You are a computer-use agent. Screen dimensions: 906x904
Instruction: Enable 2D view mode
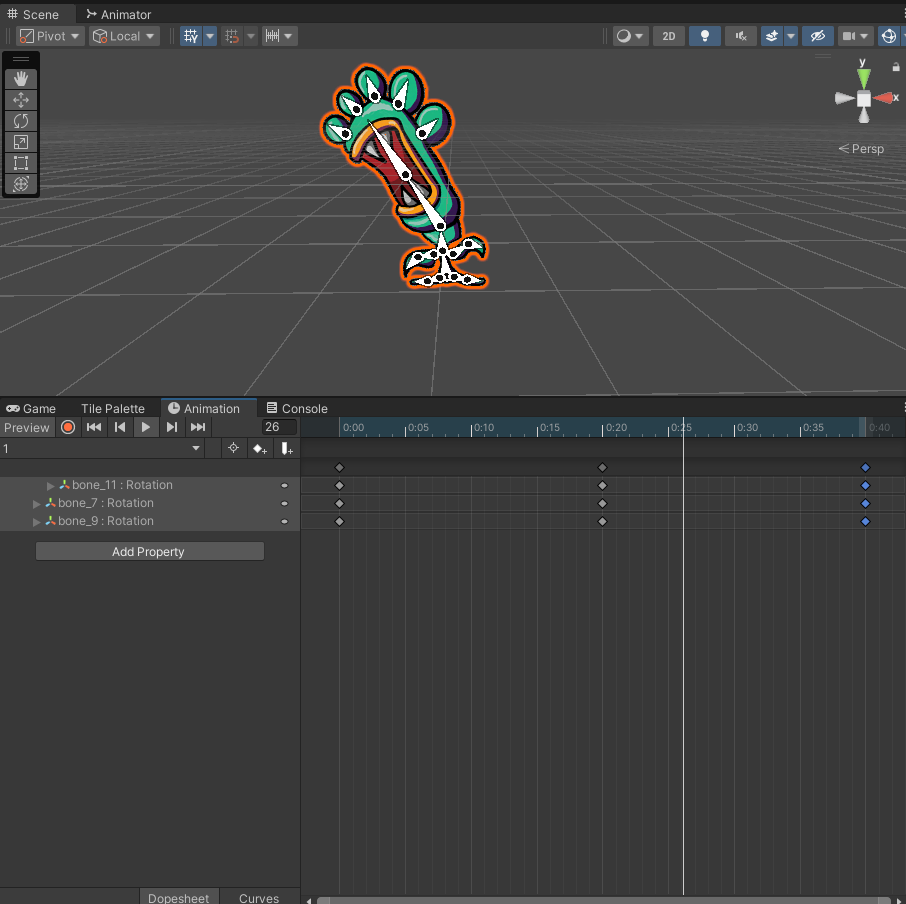(668, 35)
